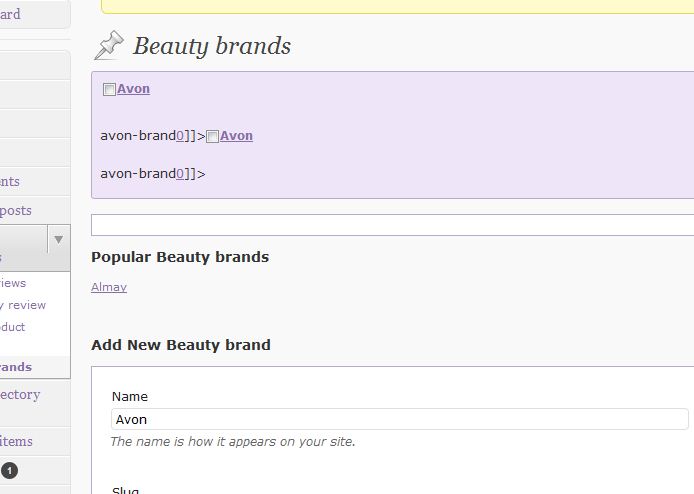The image size is (694, 494).
Task: Open the sidebar item ending in 'items'
Action: point(16,441)
